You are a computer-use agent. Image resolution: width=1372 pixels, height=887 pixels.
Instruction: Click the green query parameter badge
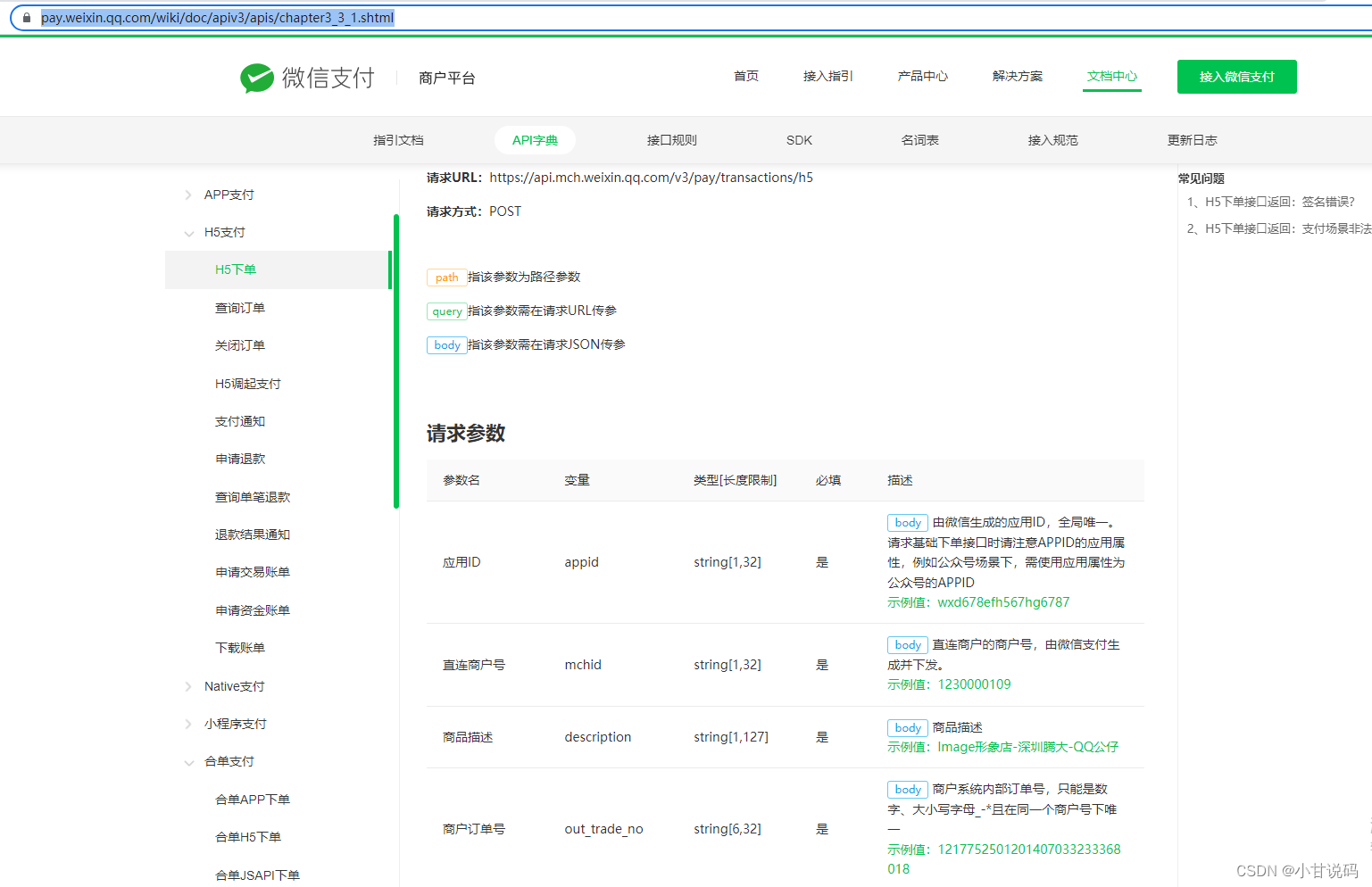(x=446, y=311)
